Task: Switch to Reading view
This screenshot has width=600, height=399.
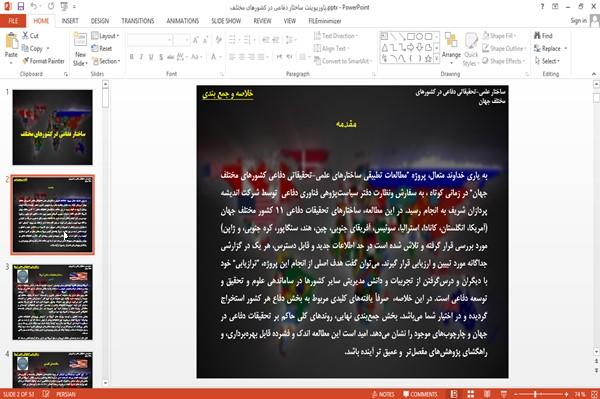Action: 487,394
